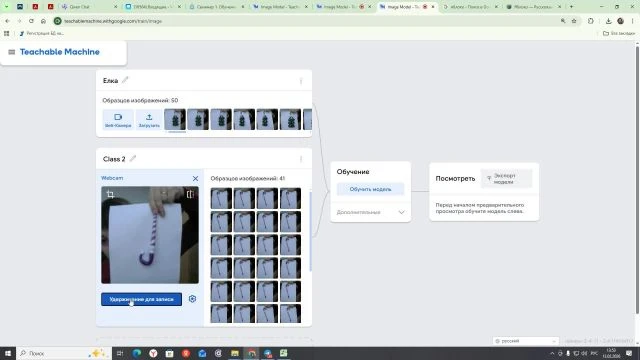
Task: Open the Teachable Machine hamburger menu
Action: [x=11, y=52]
